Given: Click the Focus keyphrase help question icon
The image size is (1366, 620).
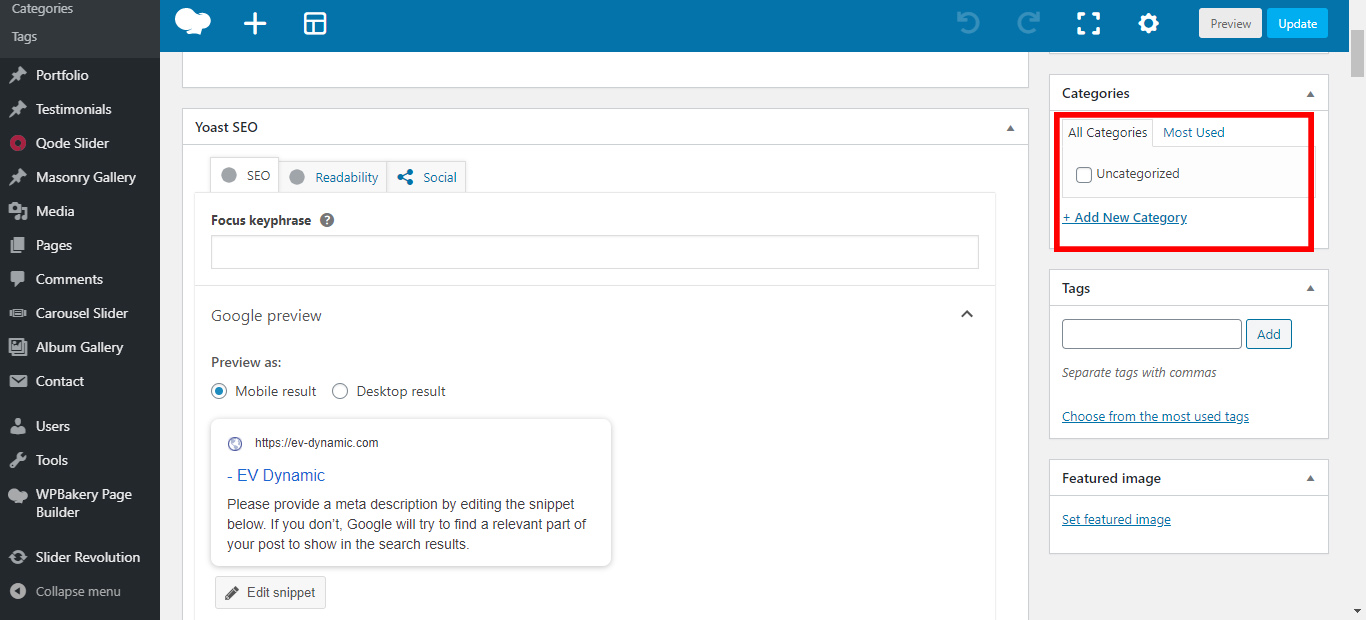Looking at the screenshot, I should pos(327,220).
